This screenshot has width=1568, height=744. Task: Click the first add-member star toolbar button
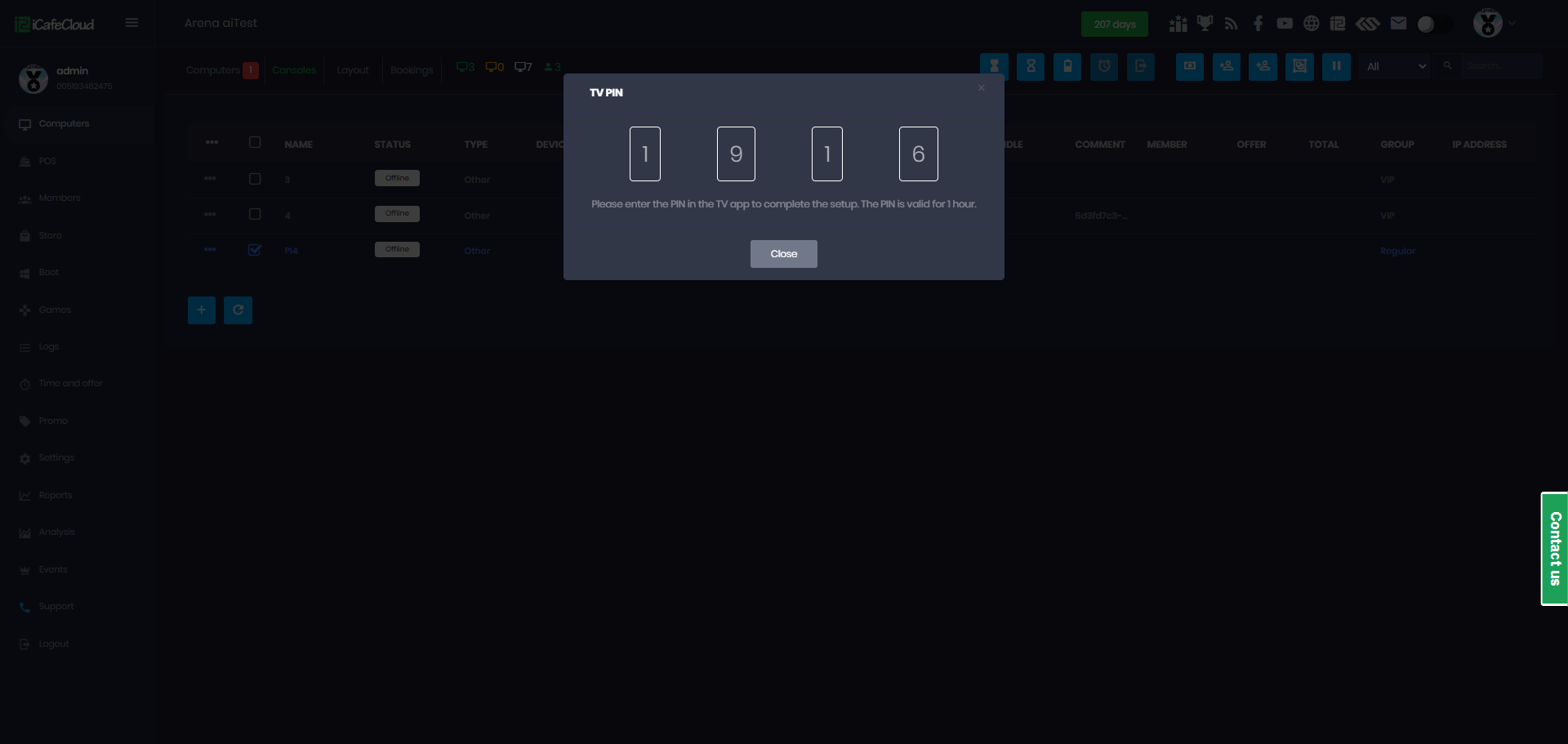click(x=1227, y=66)
